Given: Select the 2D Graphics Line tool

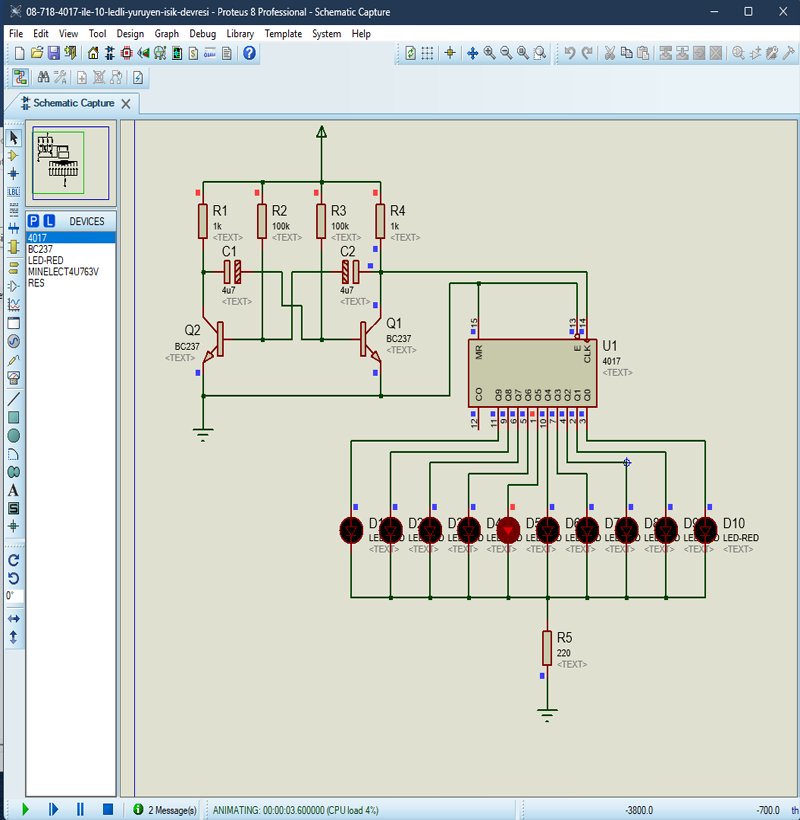Looking at the screenshot, I should pyautogui.click(x=14, y=398).
